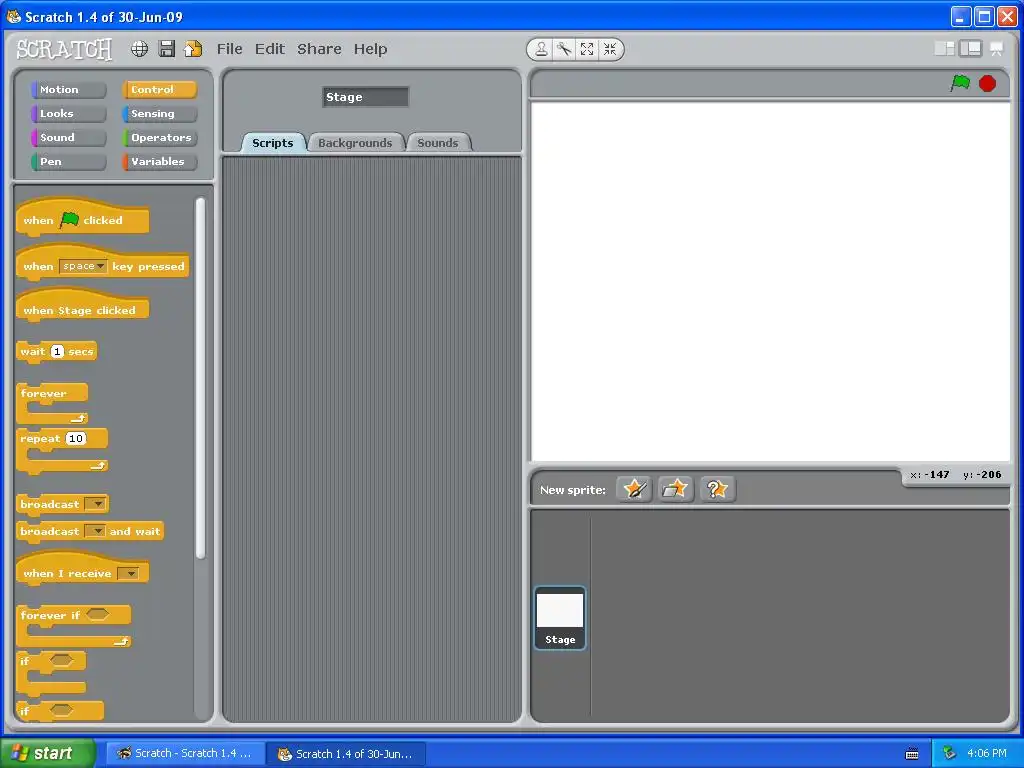This screenshot has width=1024, height=768.
Task: Click the Scratch logo
Action: coord(64,49)
